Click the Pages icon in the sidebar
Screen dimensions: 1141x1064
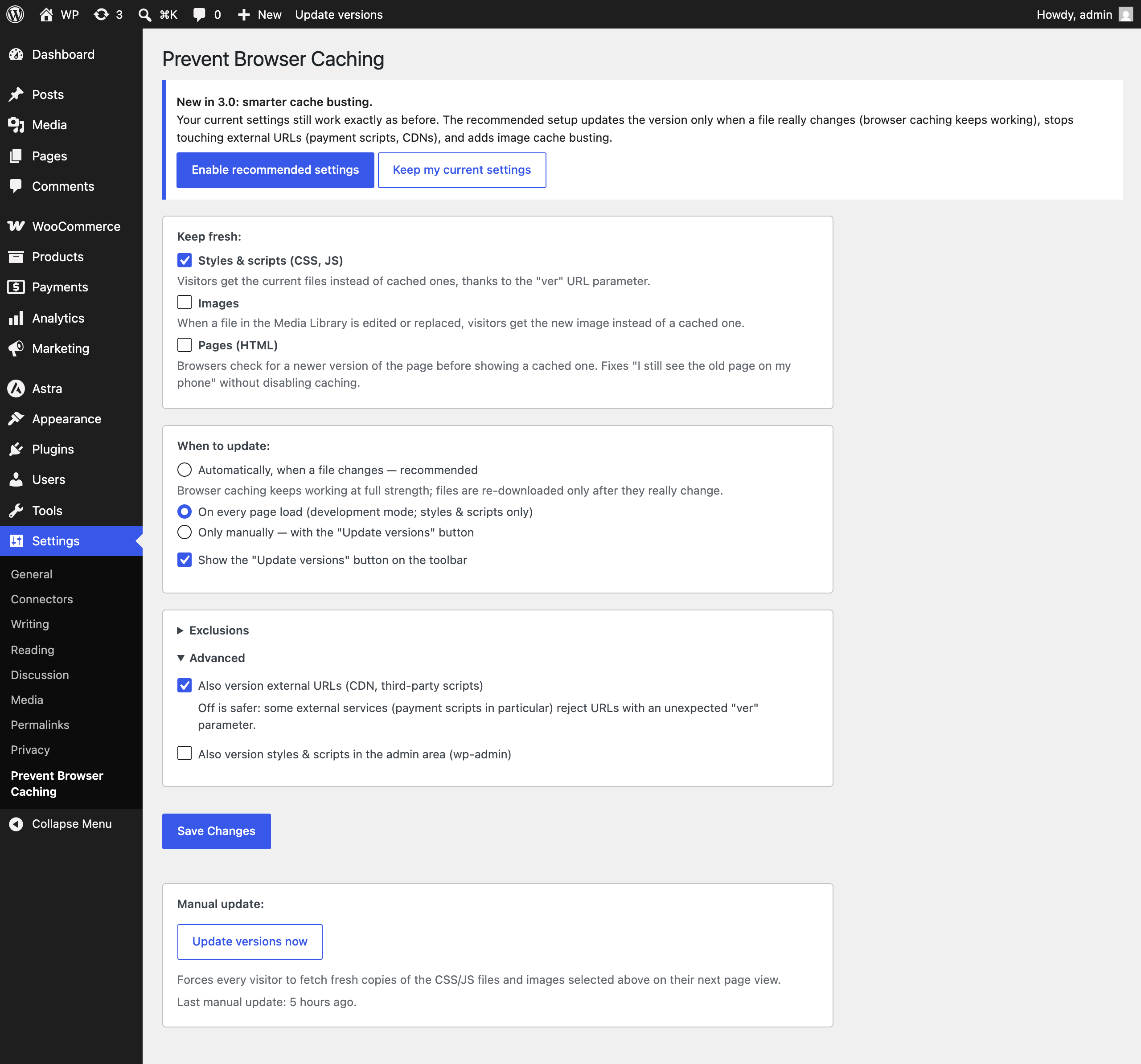click(x=16, y=156)
